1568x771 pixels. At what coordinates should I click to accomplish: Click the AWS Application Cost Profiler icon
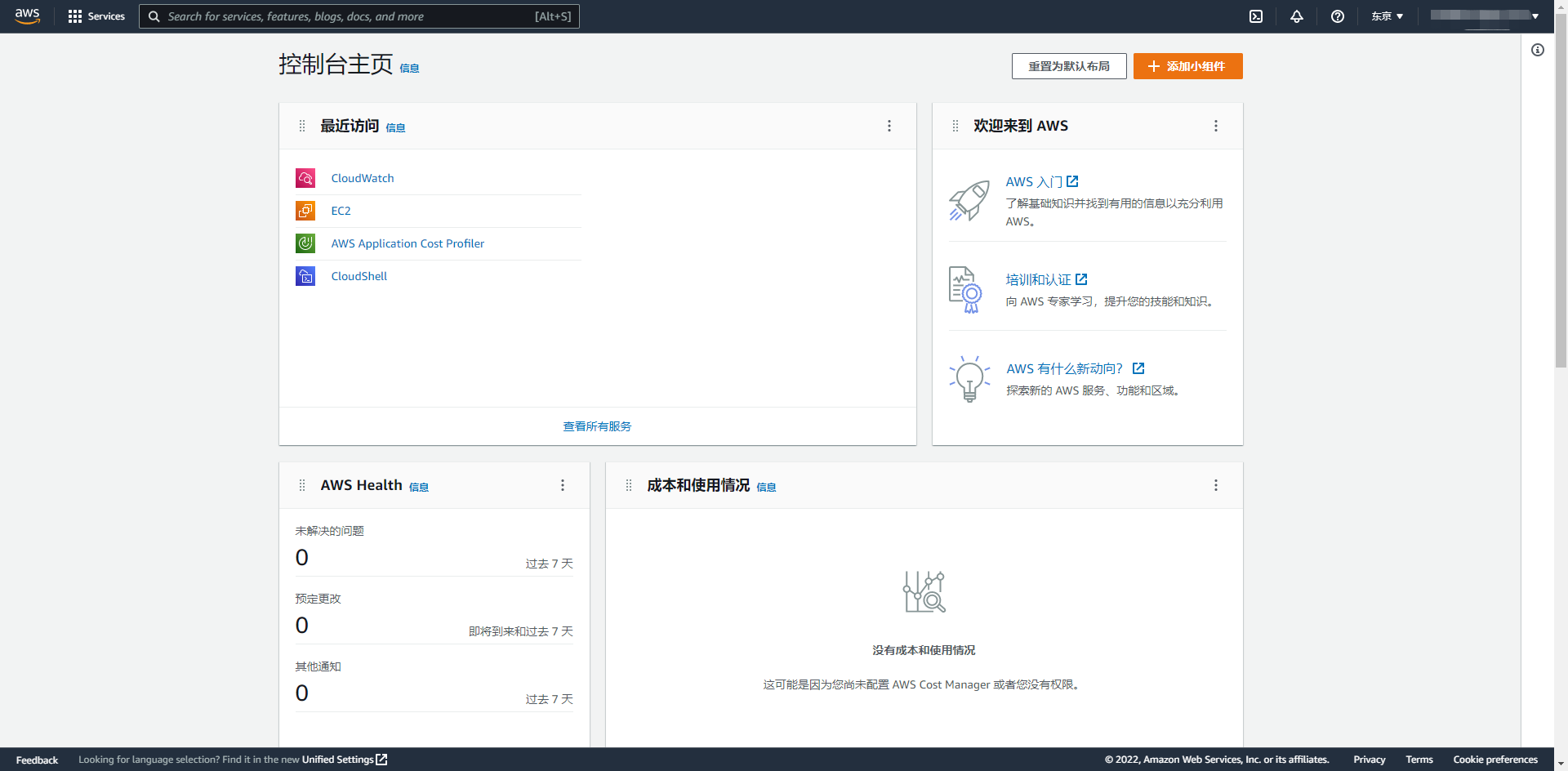tap(305, 243)
